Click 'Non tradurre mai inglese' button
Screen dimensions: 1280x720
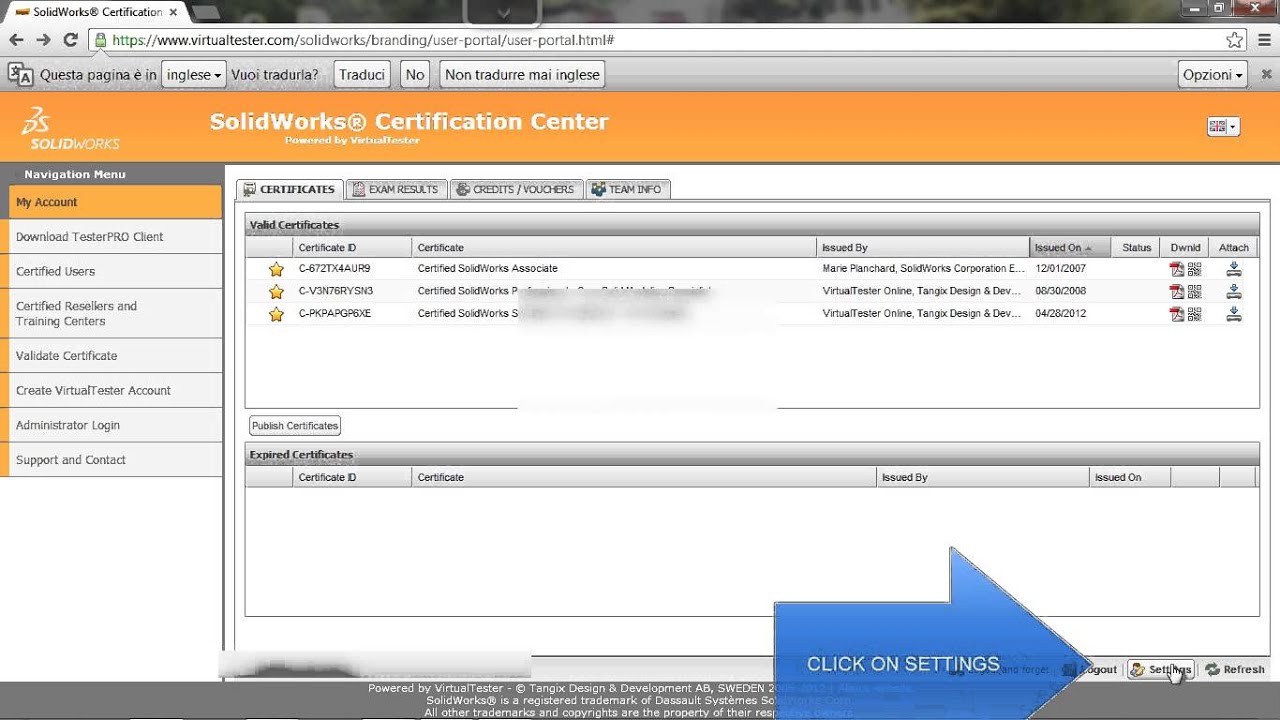[x=523, y=75]
